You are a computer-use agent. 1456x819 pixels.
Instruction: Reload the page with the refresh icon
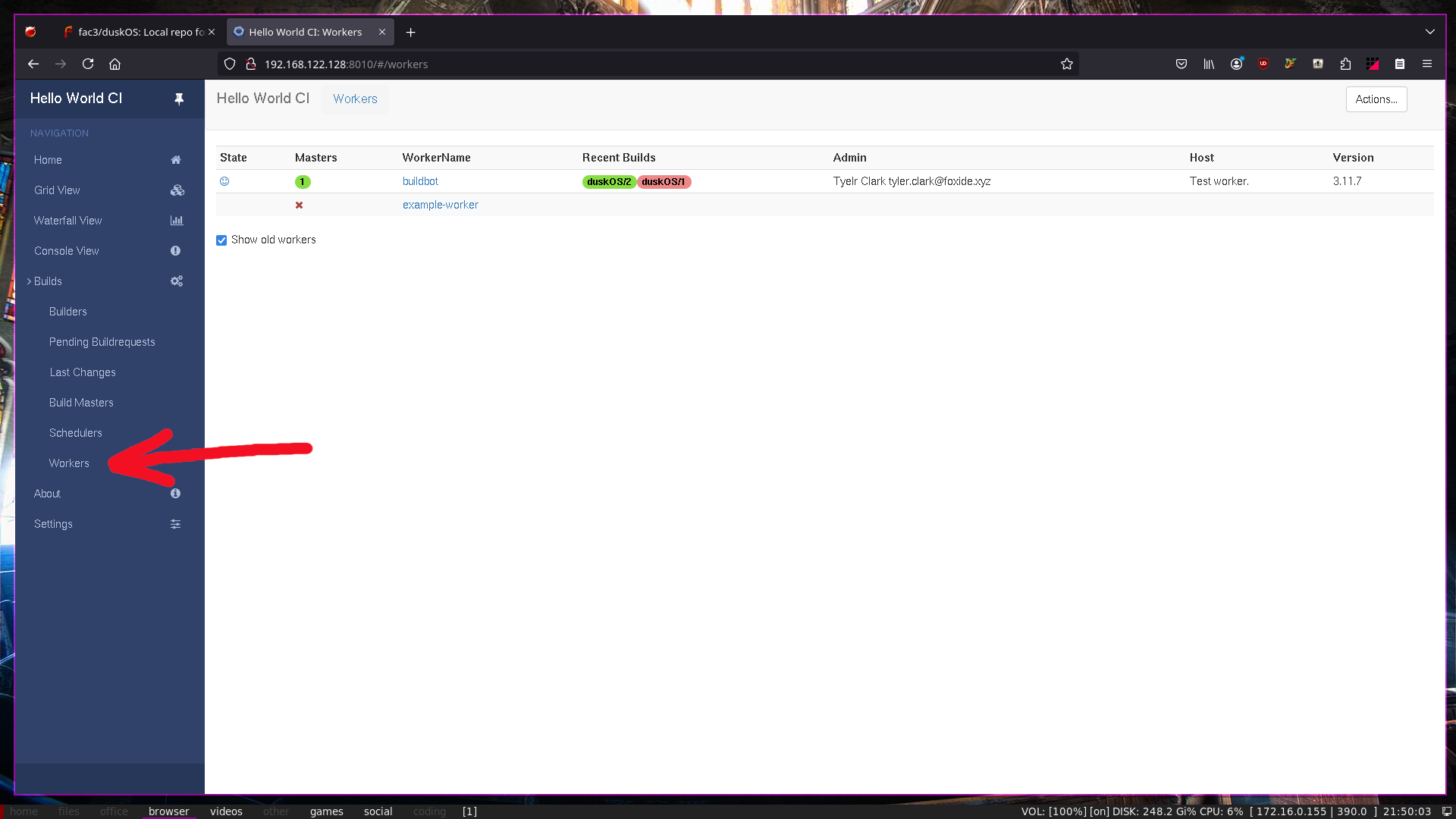[x=88, y=64]
